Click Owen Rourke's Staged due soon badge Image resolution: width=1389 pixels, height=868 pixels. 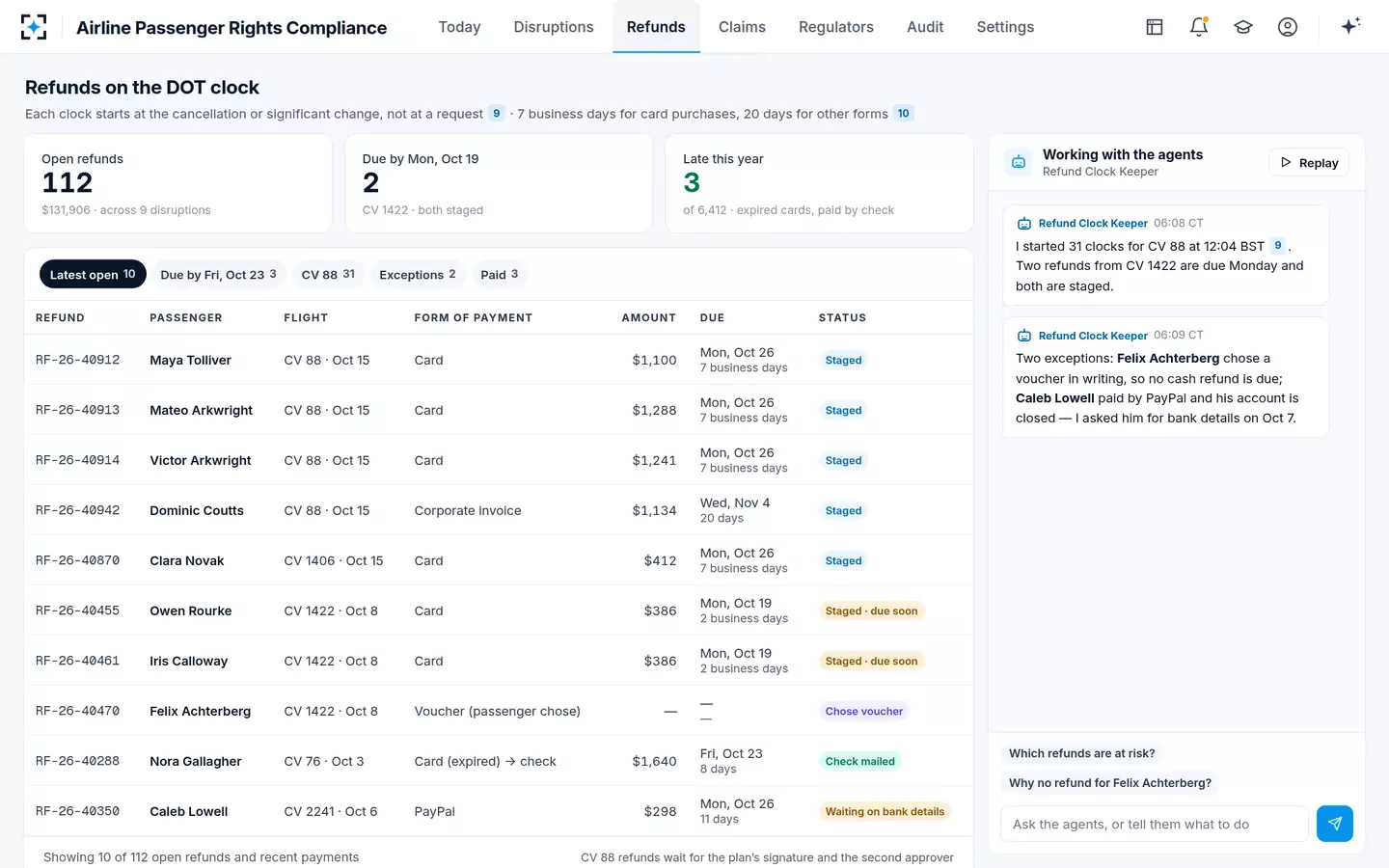tap(871, 610)
